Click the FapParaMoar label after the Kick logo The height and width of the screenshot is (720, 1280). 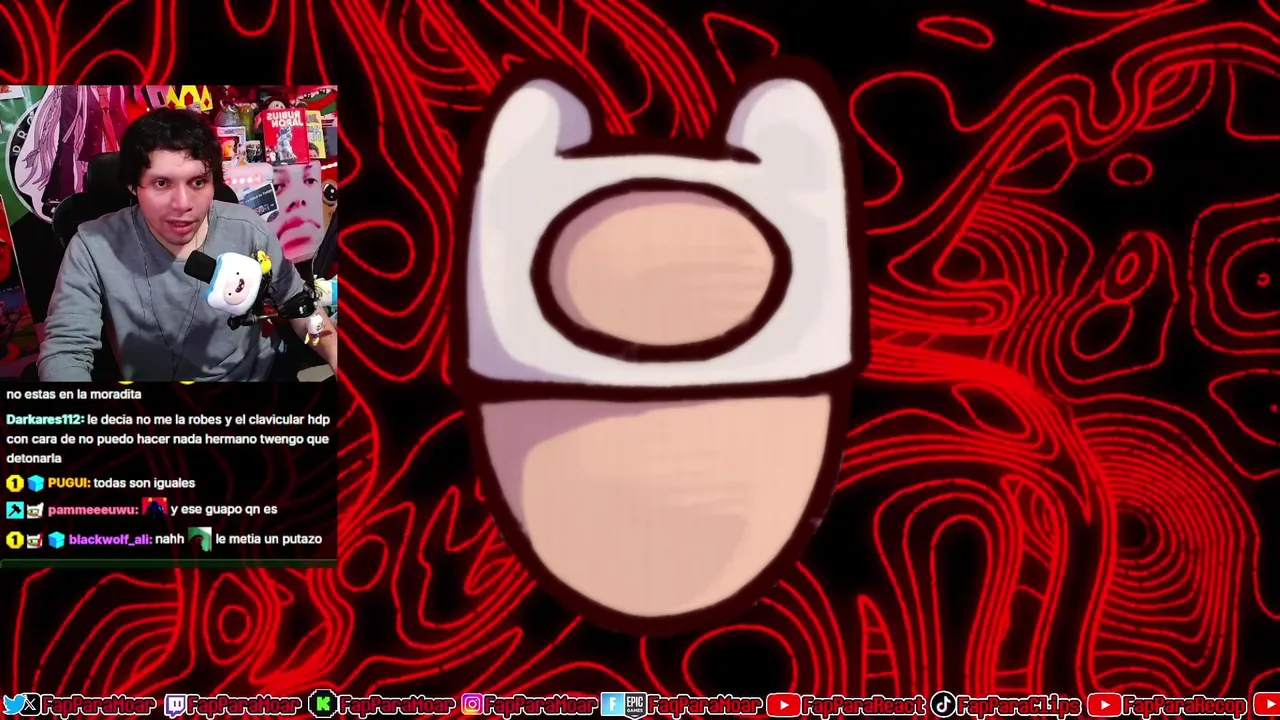point(396,705)
